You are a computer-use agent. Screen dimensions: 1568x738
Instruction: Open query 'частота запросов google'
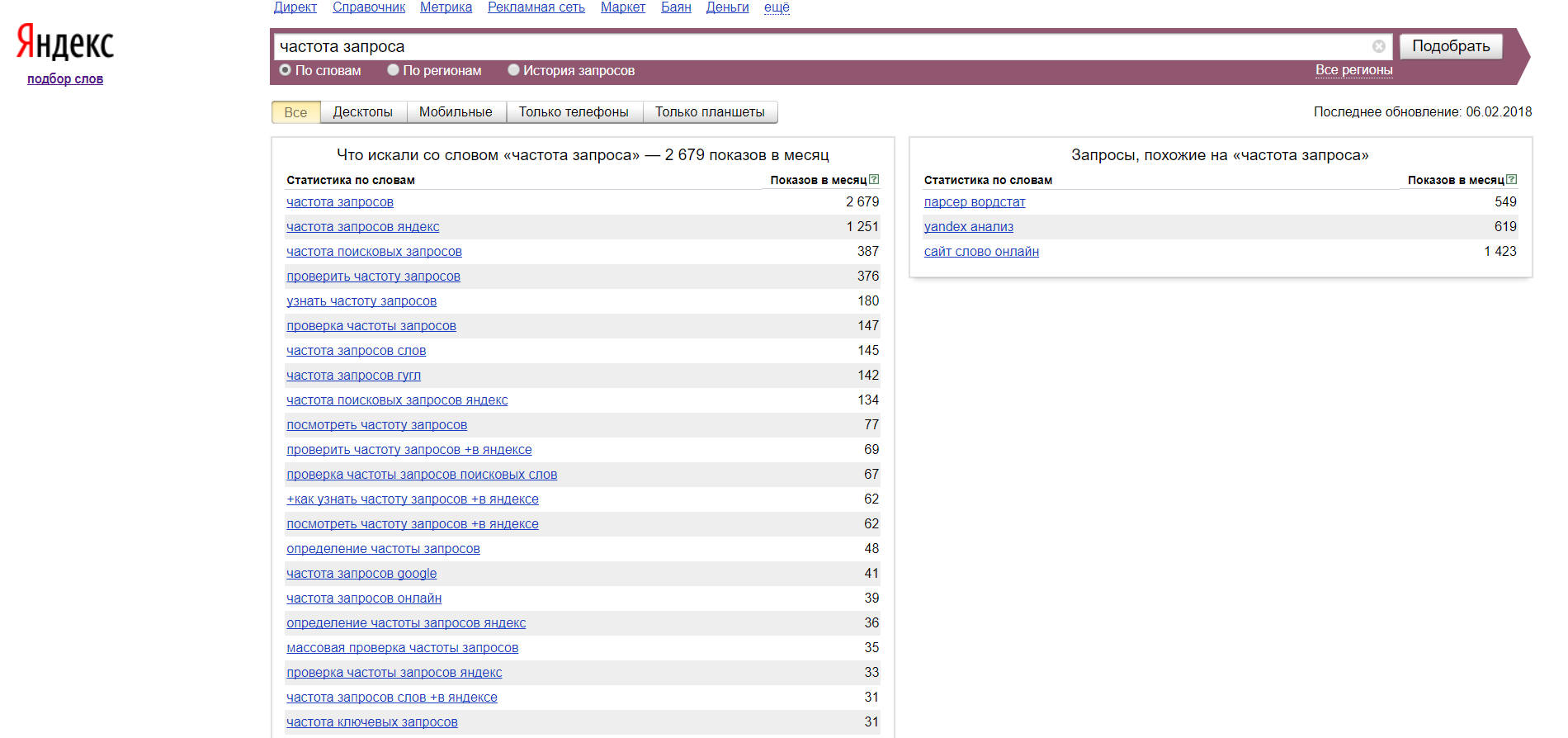coord(361,574)
